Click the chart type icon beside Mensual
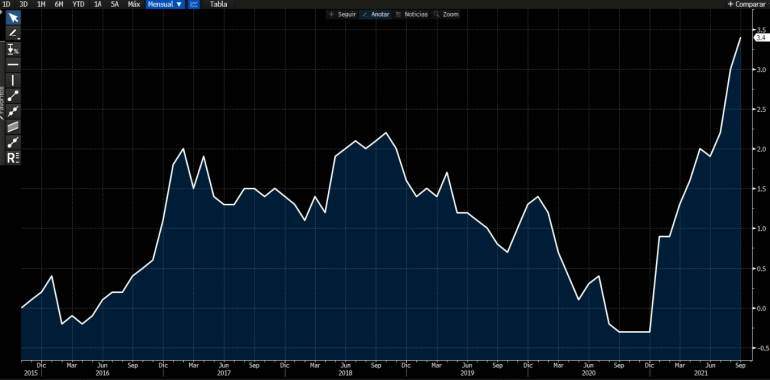The height and width of the screenshot is (380, 770). (194, 4)
